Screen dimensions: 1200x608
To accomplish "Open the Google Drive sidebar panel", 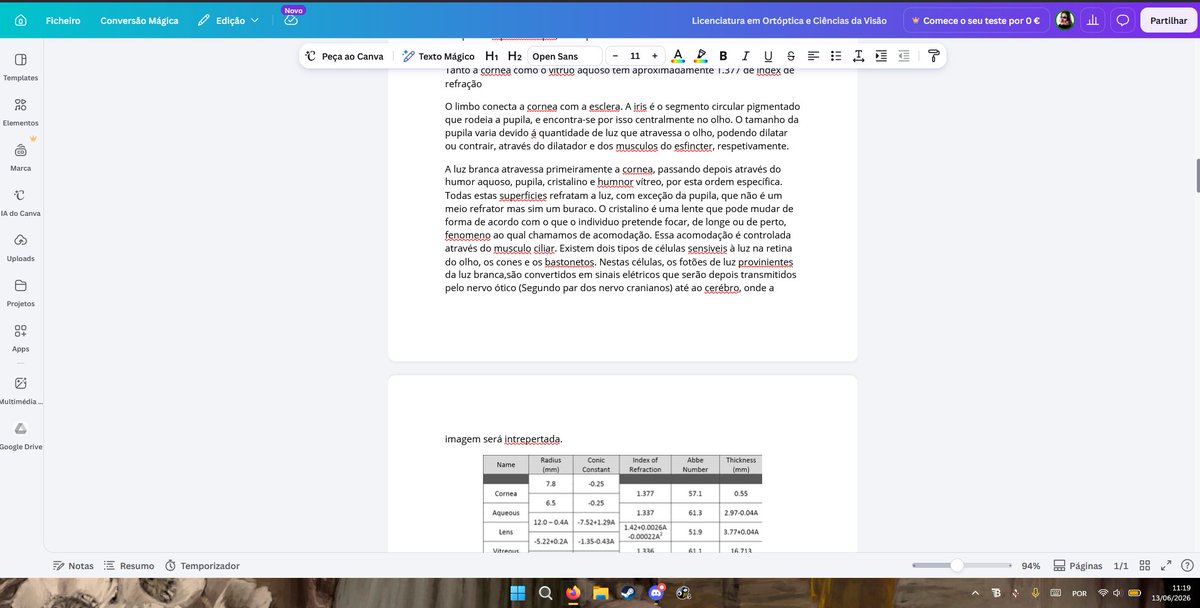I will tap(21, 436).
